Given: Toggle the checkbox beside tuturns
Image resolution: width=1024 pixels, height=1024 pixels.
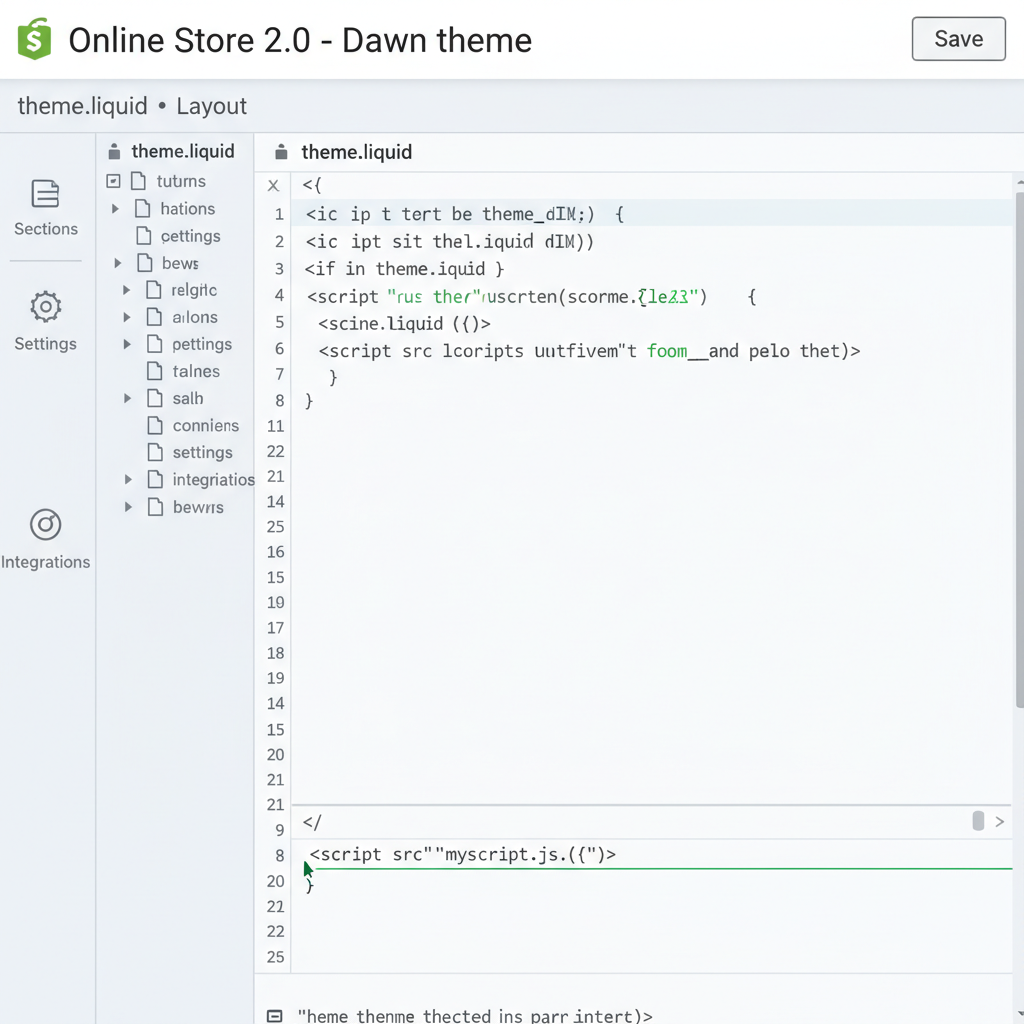Looking at the screenshot, I should click(113, 181).
